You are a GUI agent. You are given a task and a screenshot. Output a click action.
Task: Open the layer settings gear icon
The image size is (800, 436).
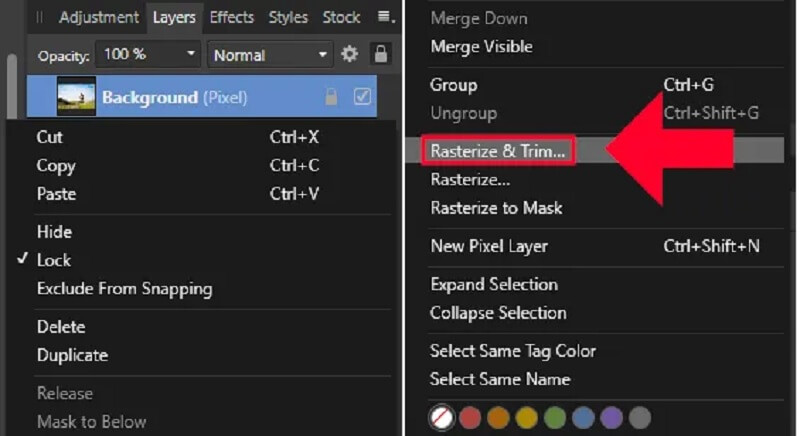[x=349, y=55]
